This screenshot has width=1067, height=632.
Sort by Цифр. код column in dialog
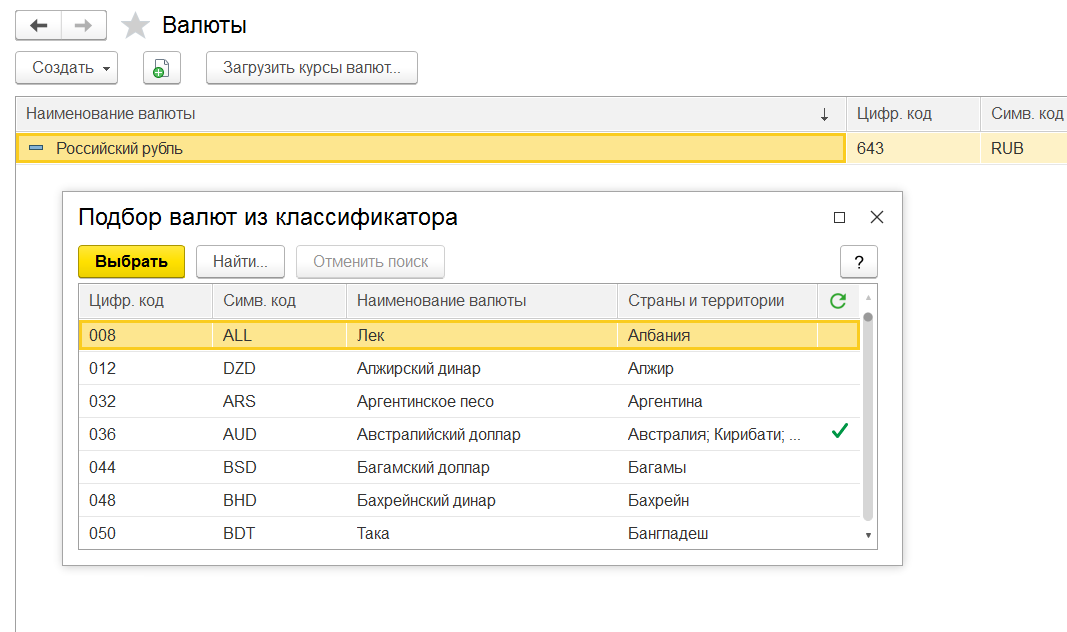[146, 301]
